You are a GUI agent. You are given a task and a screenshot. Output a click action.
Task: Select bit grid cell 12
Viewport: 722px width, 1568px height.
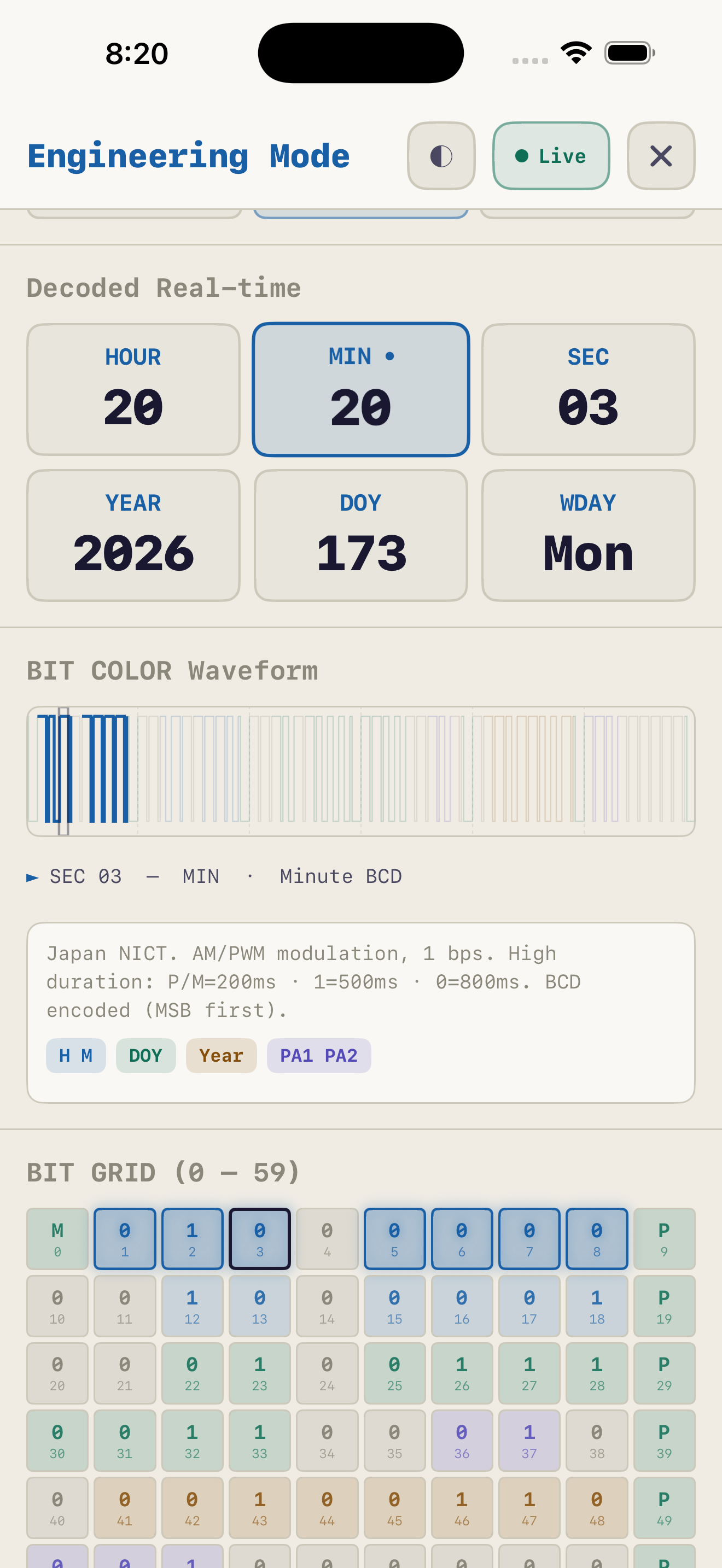(x=193, y=1306)
